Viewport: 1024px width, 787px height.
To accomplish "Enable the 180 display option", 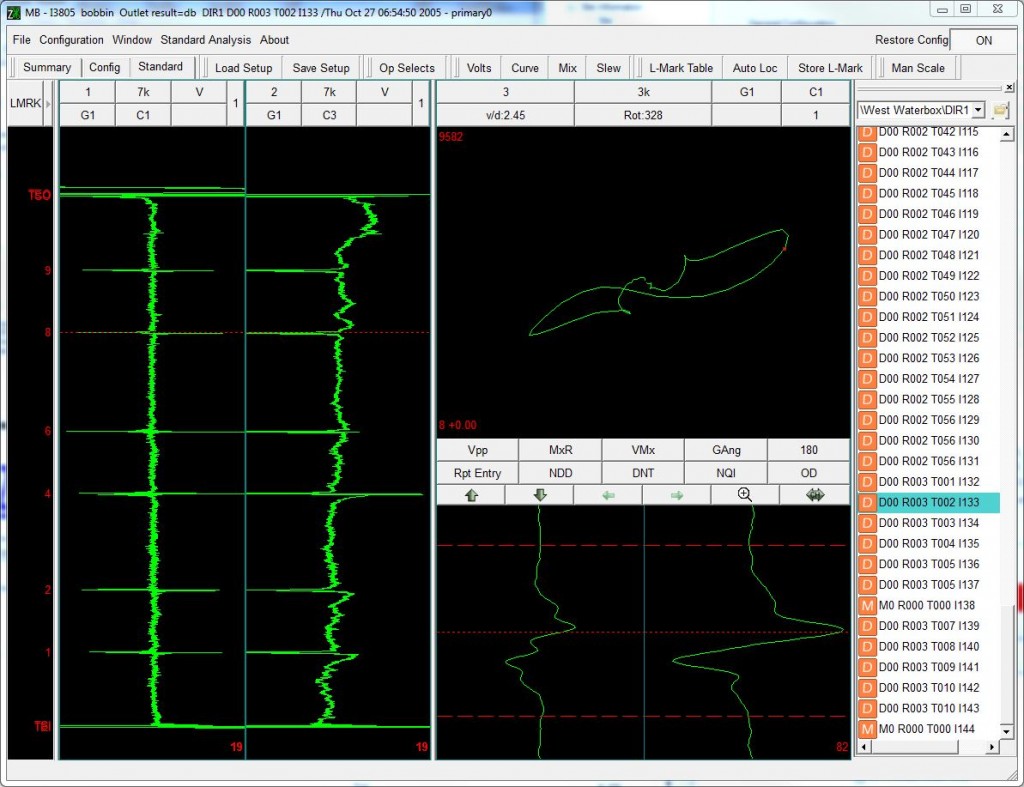I will tap(808, 449).
